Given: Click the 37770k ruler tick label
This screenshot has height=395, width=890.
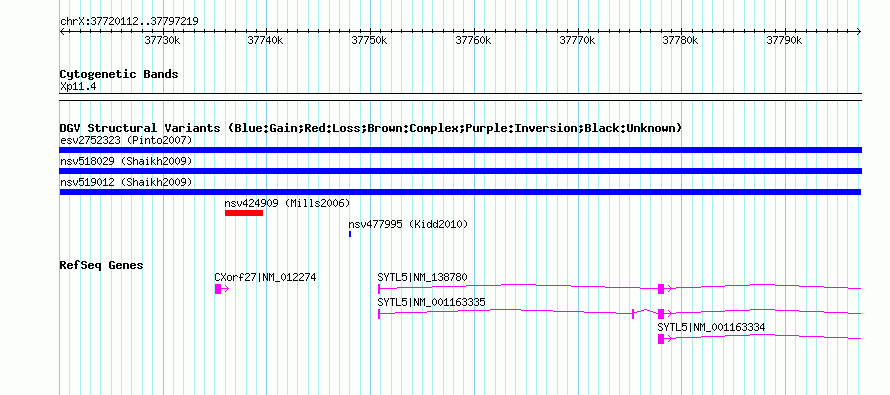Looking at the screenshot, I should coord(577,40).
